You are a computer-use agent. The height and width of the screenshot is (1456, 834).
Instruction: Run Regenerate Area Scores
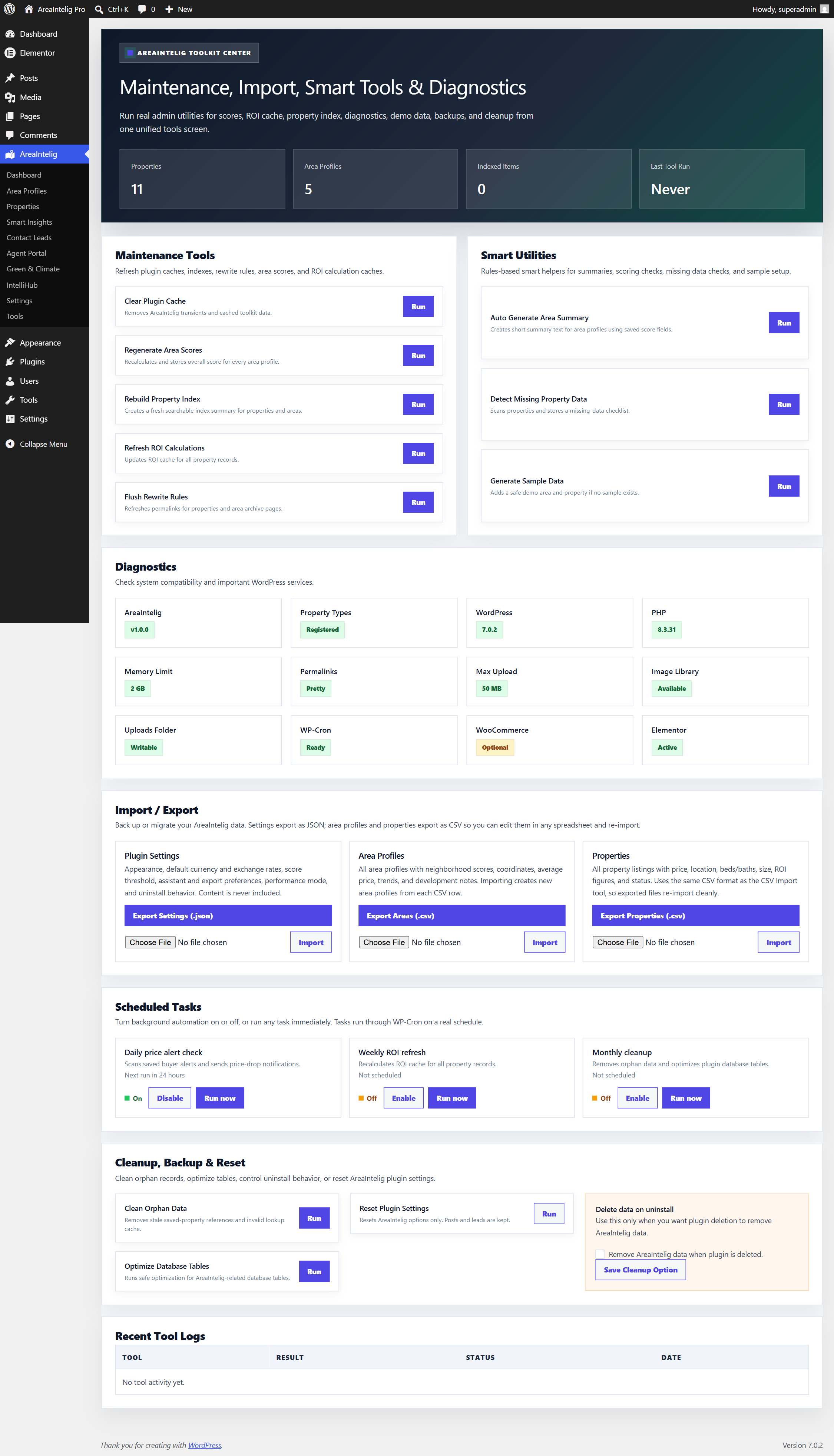418,355
